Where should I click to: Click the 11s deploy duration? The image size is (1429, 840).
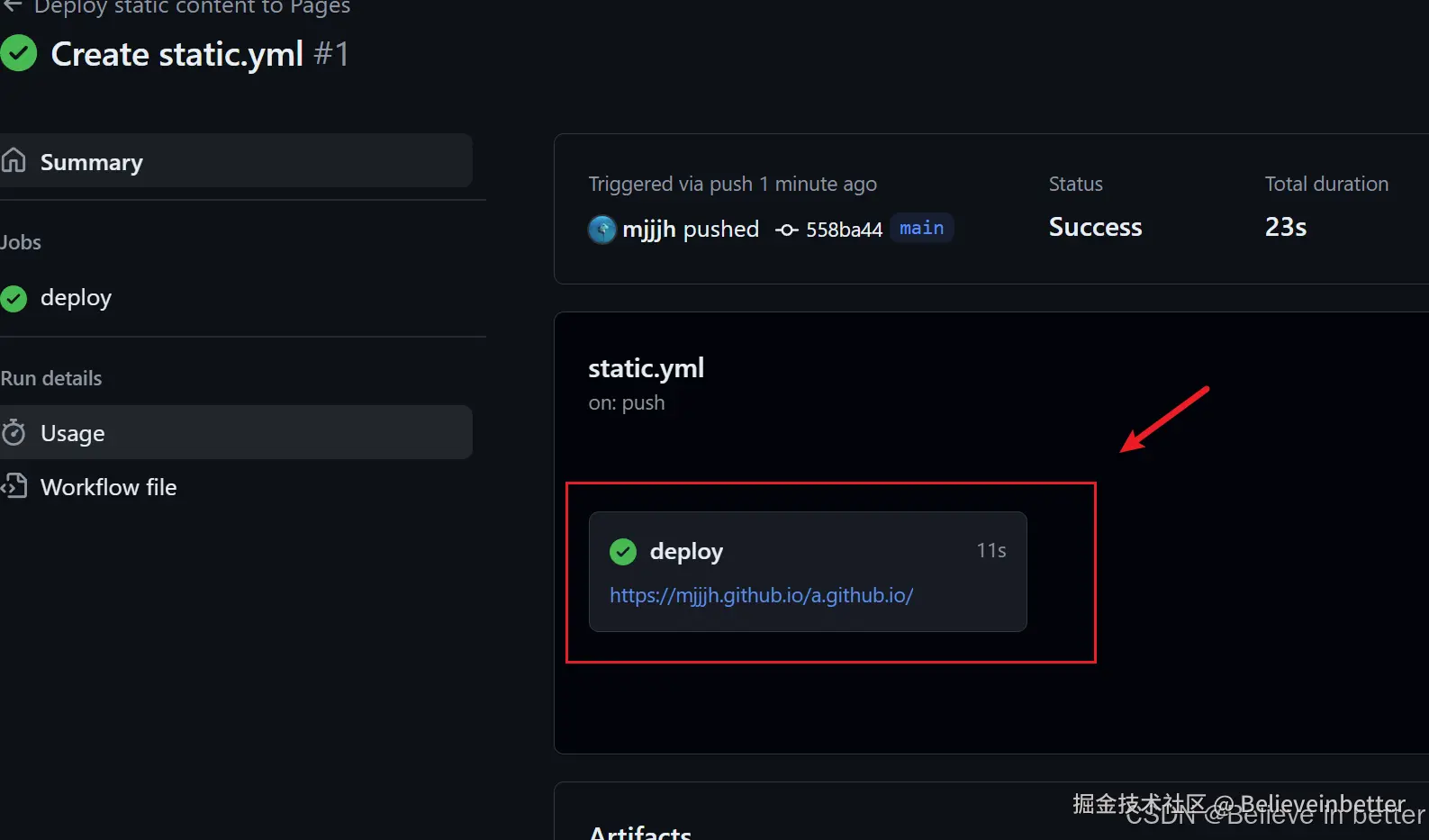(x=991, y=550)
